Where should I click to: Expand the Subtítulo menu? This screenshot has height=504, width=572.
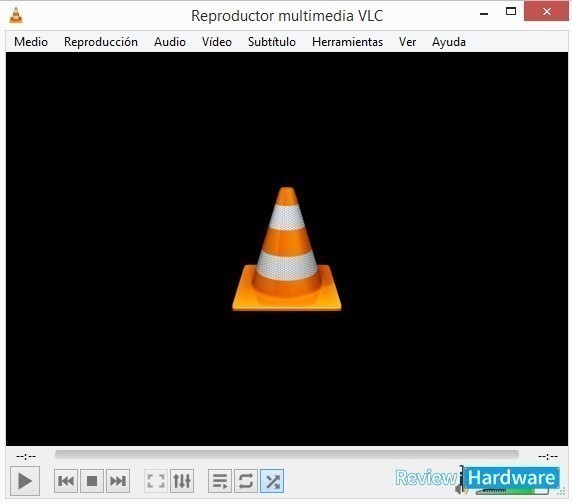(272, 42)
